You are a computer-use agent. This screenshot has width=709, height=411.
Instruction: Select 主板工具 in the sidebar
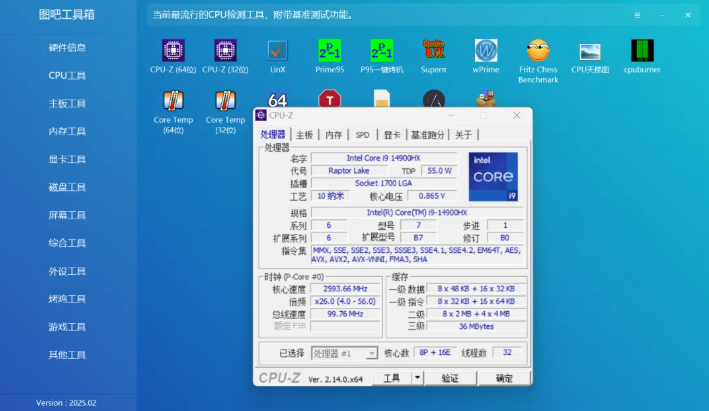tap(67, 104)
